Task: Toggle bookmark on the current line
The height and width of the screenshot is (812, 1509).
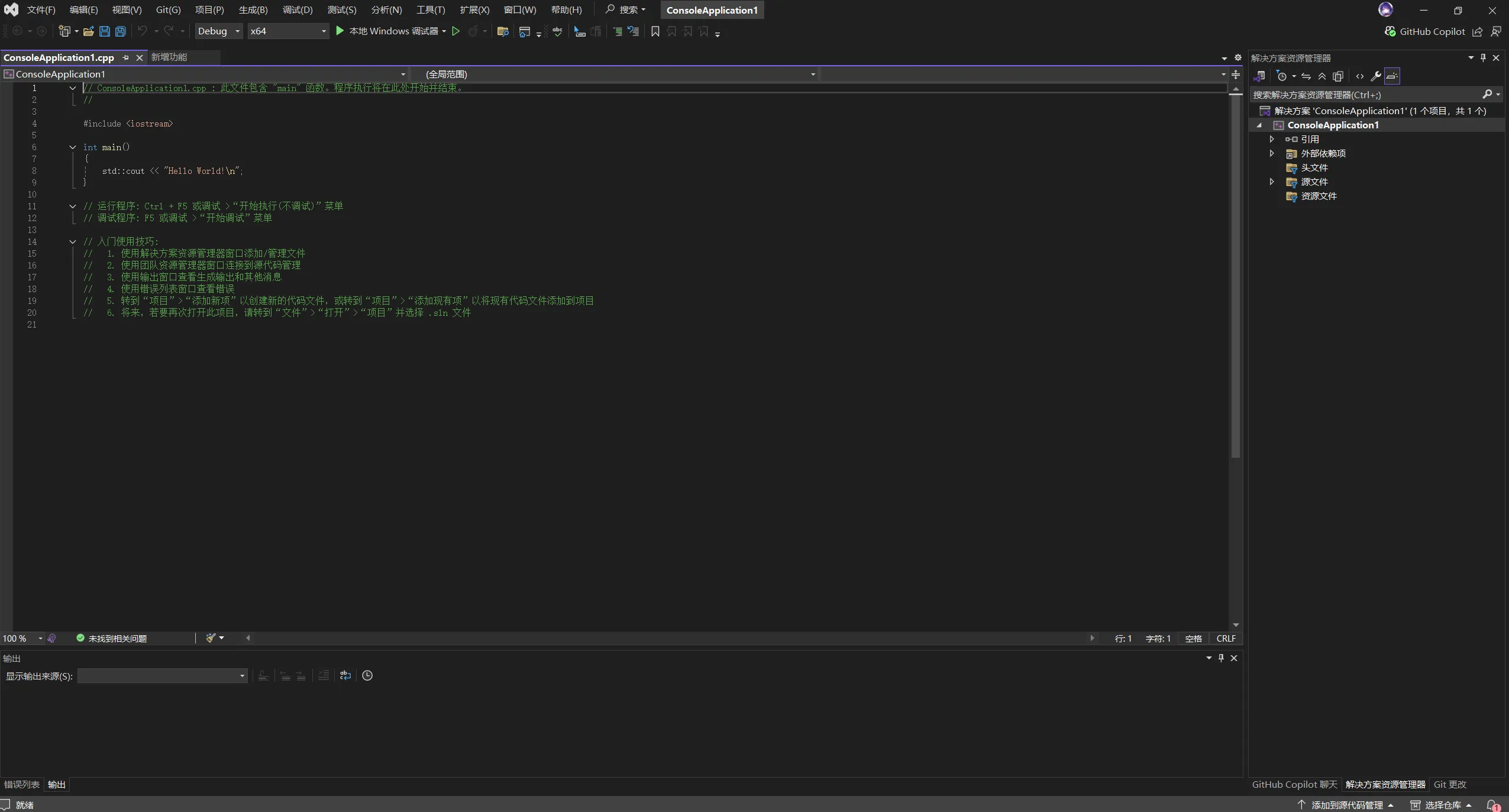Action: 655,31
